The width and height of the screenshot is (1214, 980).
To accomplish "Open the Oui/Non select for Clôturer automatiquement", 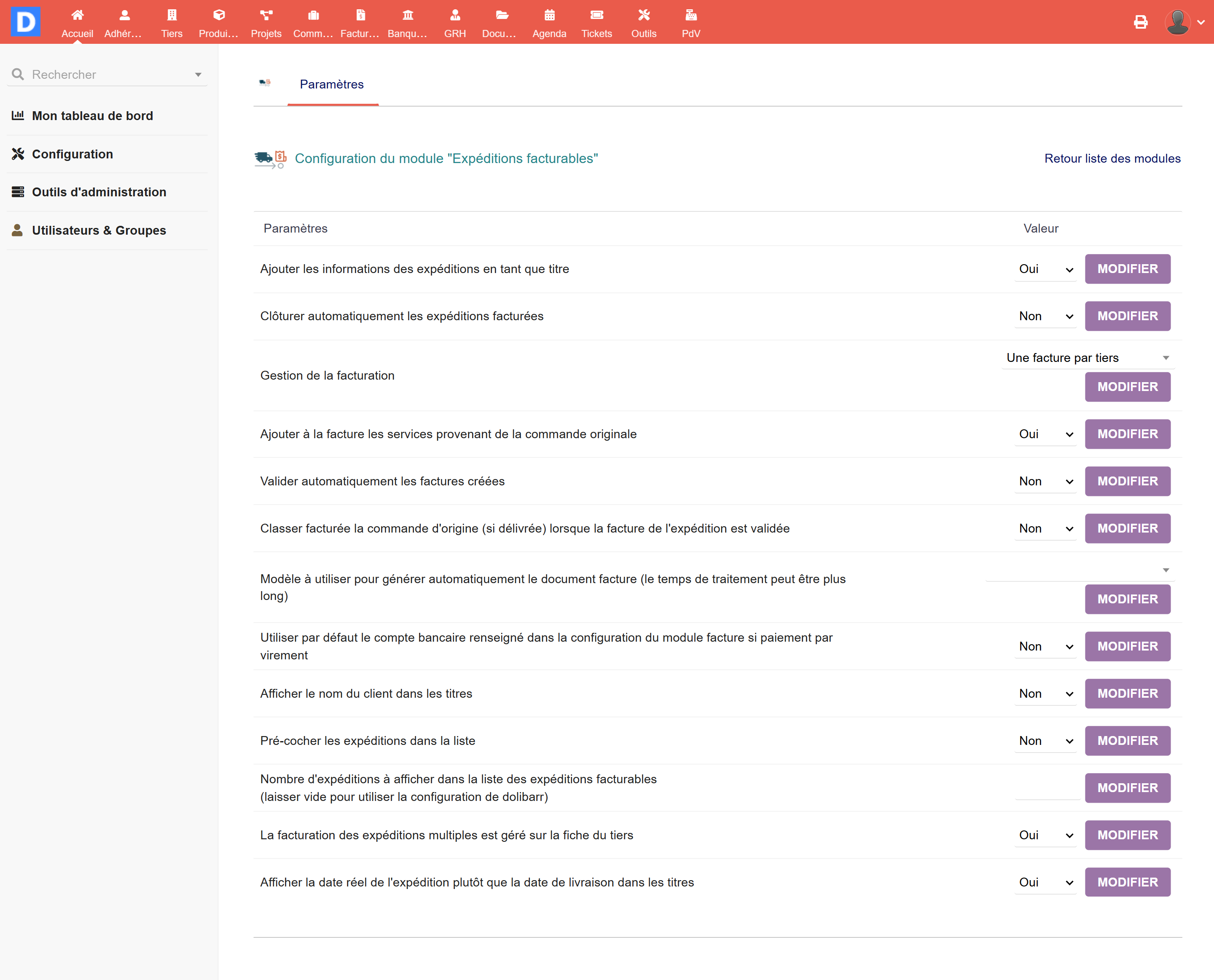I will click(x=1045, y=317).
